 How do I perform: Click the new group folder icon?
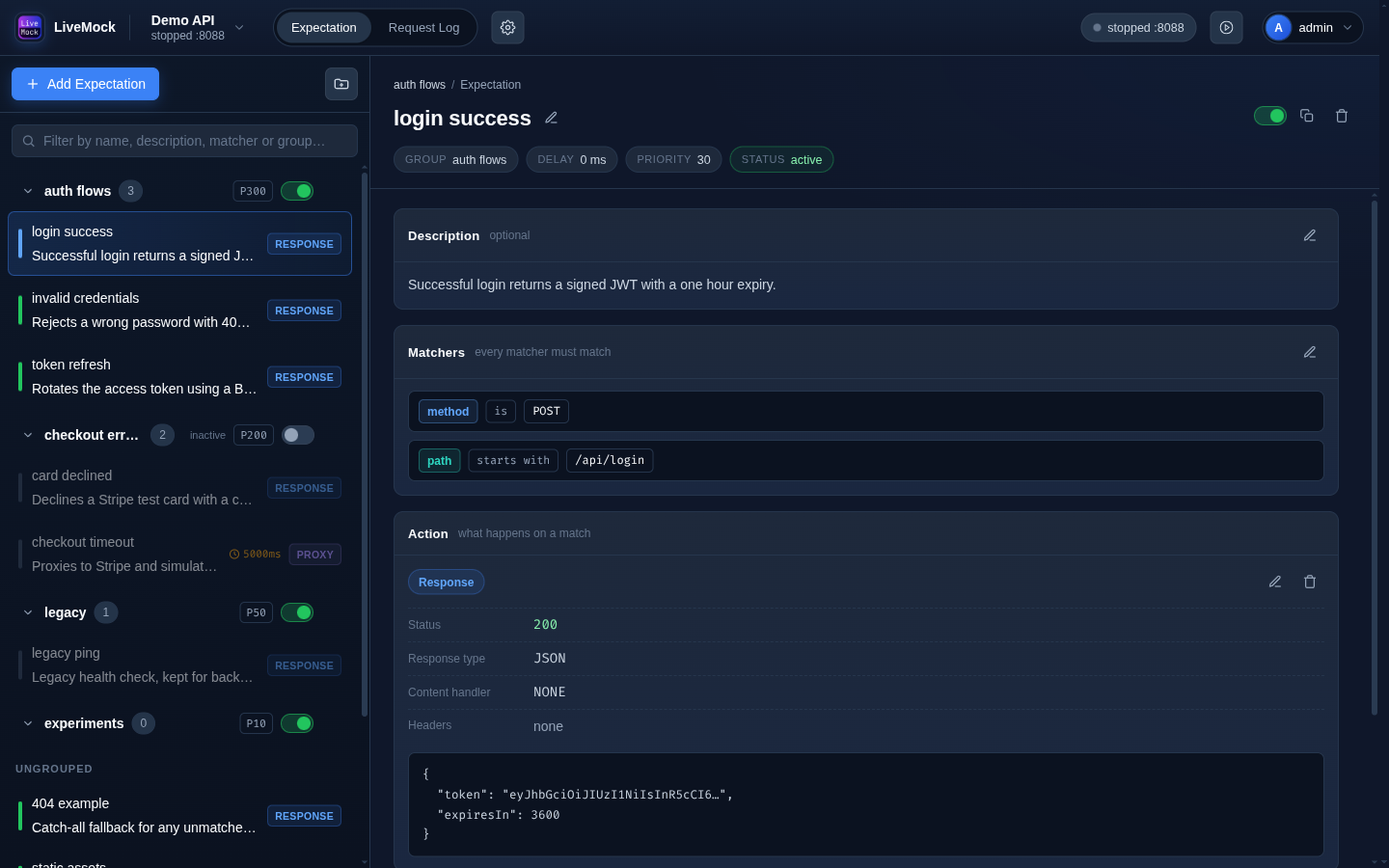[341, 84]
